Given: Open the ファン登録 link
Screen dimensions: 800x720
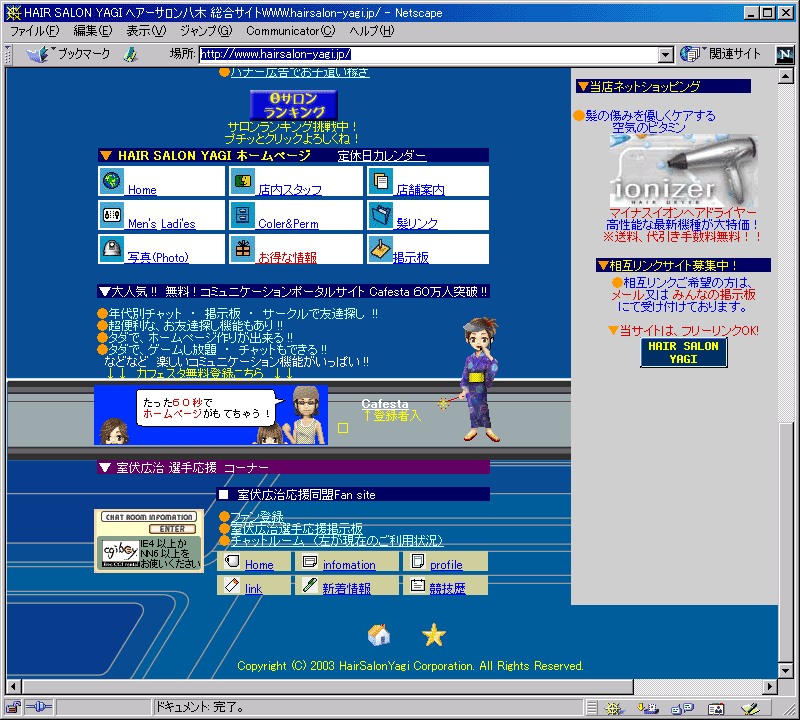Looking at the screenshot, I should pyautogui.click(x=257, y=516).
